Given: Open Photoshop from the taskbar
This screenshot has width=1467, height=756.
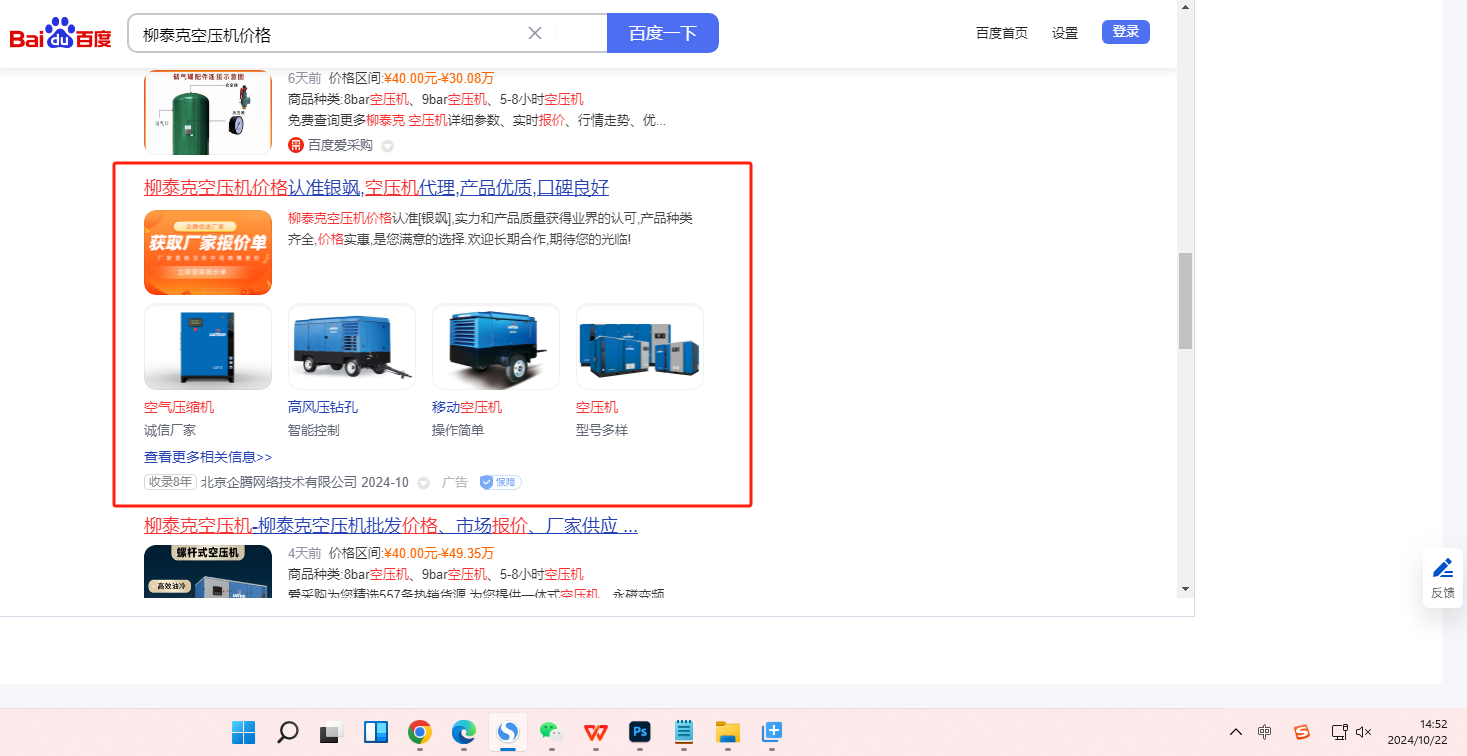Looking at the screenshot, I should [x=639, y=732].
